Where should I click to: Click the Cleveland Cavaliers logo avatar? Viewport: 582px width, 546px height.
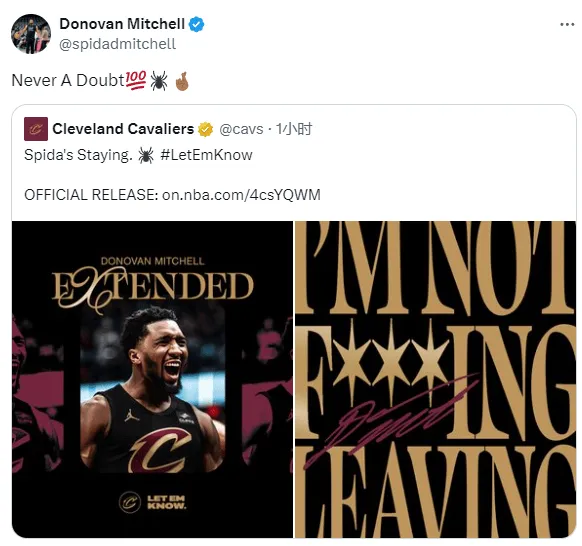pyautogui.click(x=36, y=129)
